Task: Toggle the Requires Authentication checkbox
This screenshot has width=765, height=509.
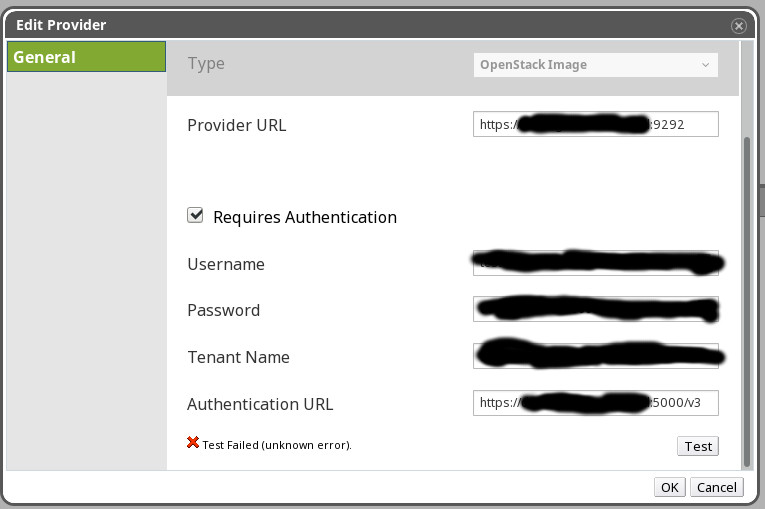Action: [195, 216]
